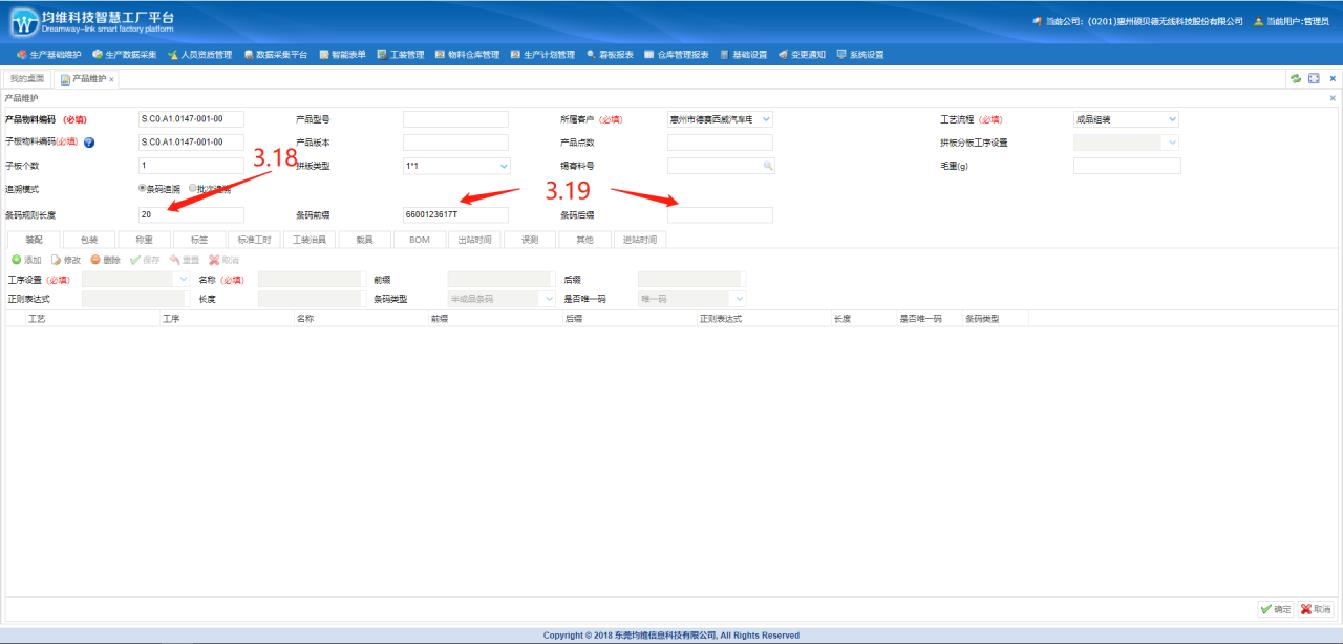
Task: Click the 确定 confirm button
Action: click(x=1276, y=609)
